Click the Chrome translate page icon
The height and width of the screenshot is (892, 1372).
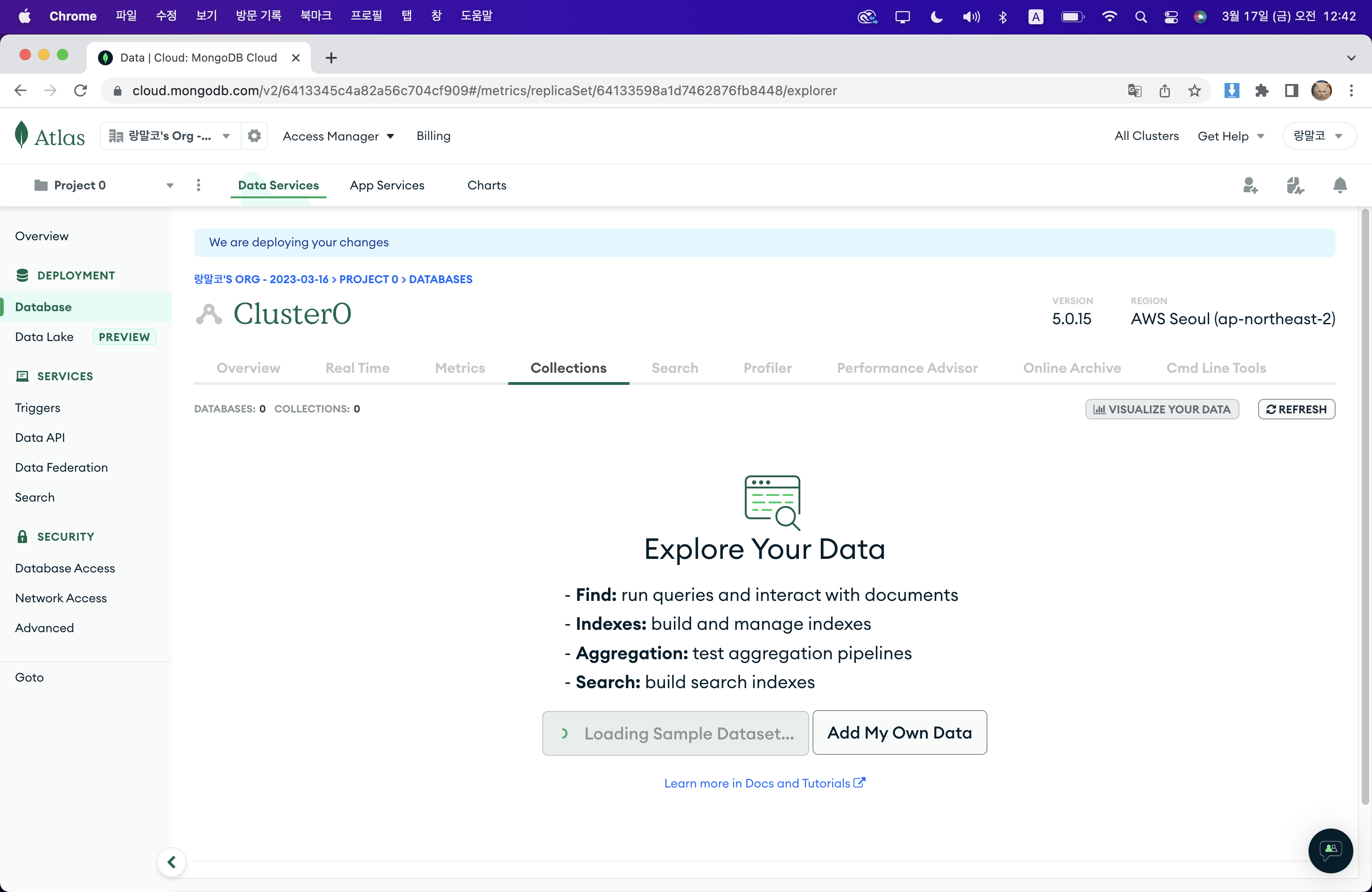point(1134,91)
